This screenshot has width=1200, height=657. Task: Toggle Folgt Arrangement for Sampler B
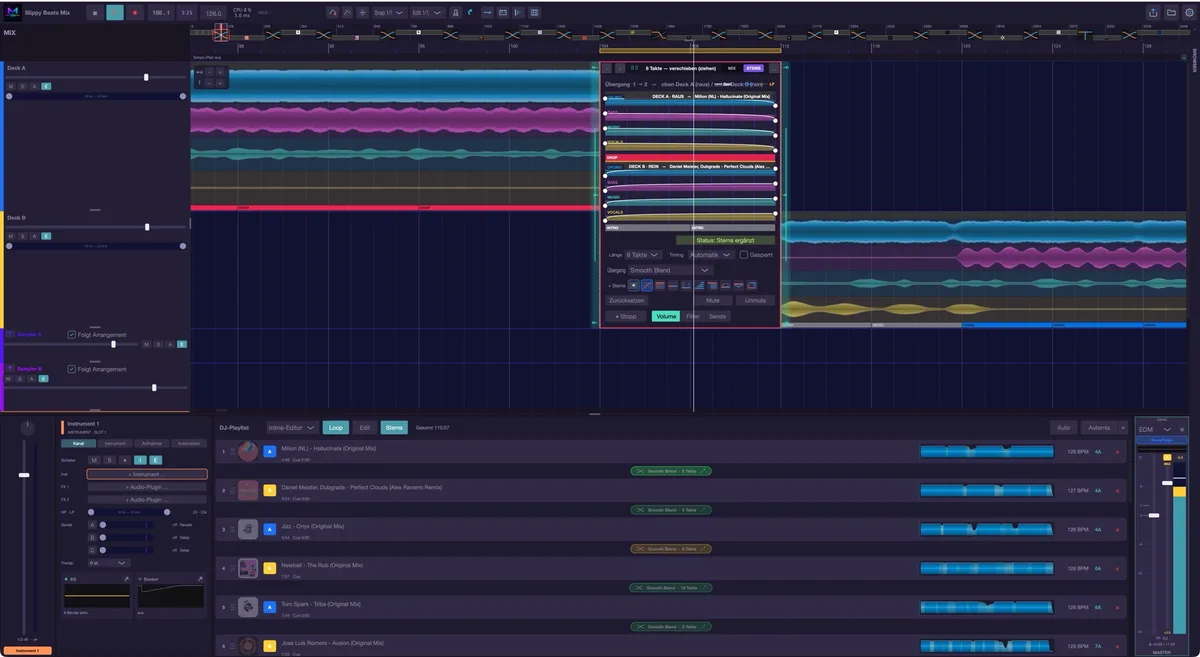pyautogui.click(x=71, y=369)
